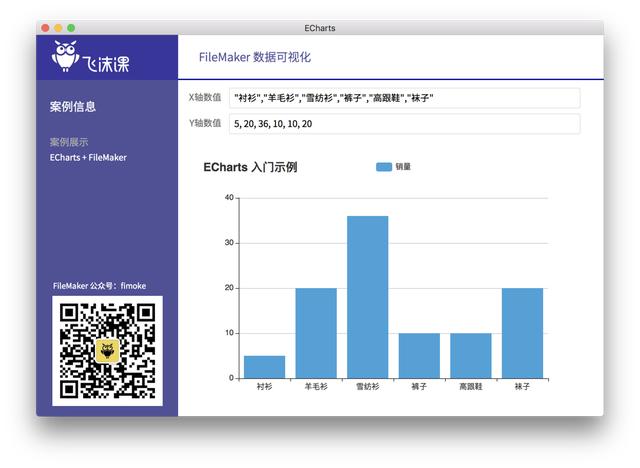Click the 羊毛衫 bar in the chart
The width and height of the screenshot is (640, 468).
pos(316,333)
